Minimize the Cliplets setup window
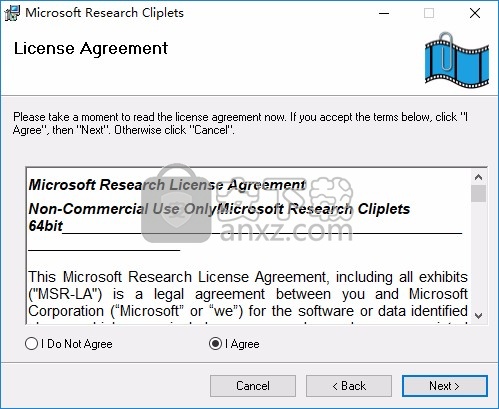 384,13
